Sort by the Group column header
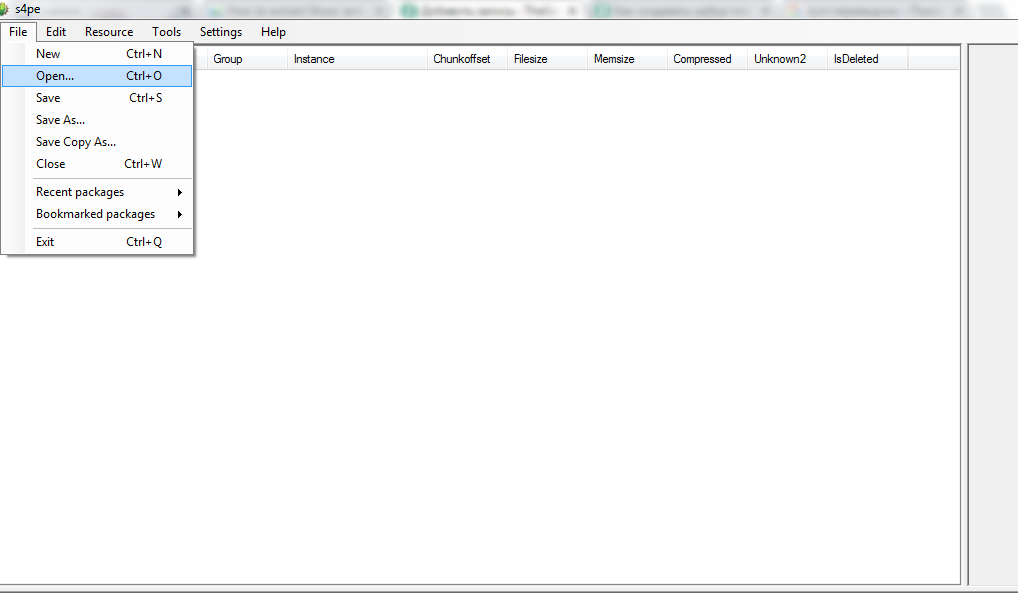 228,59
